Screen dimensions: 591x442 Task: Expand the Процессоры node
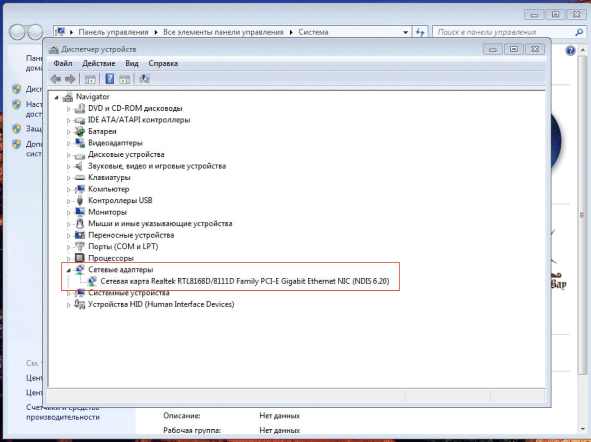click(x=69, y=259)
